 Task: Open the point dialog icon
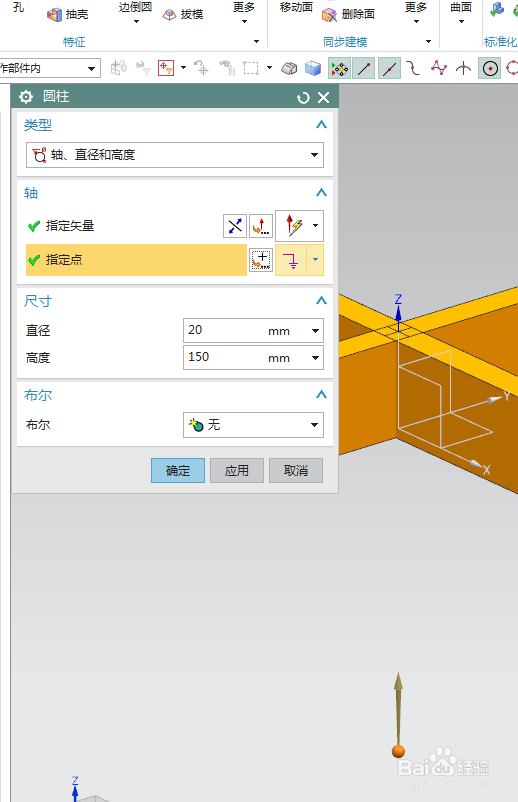pos(261,260)
